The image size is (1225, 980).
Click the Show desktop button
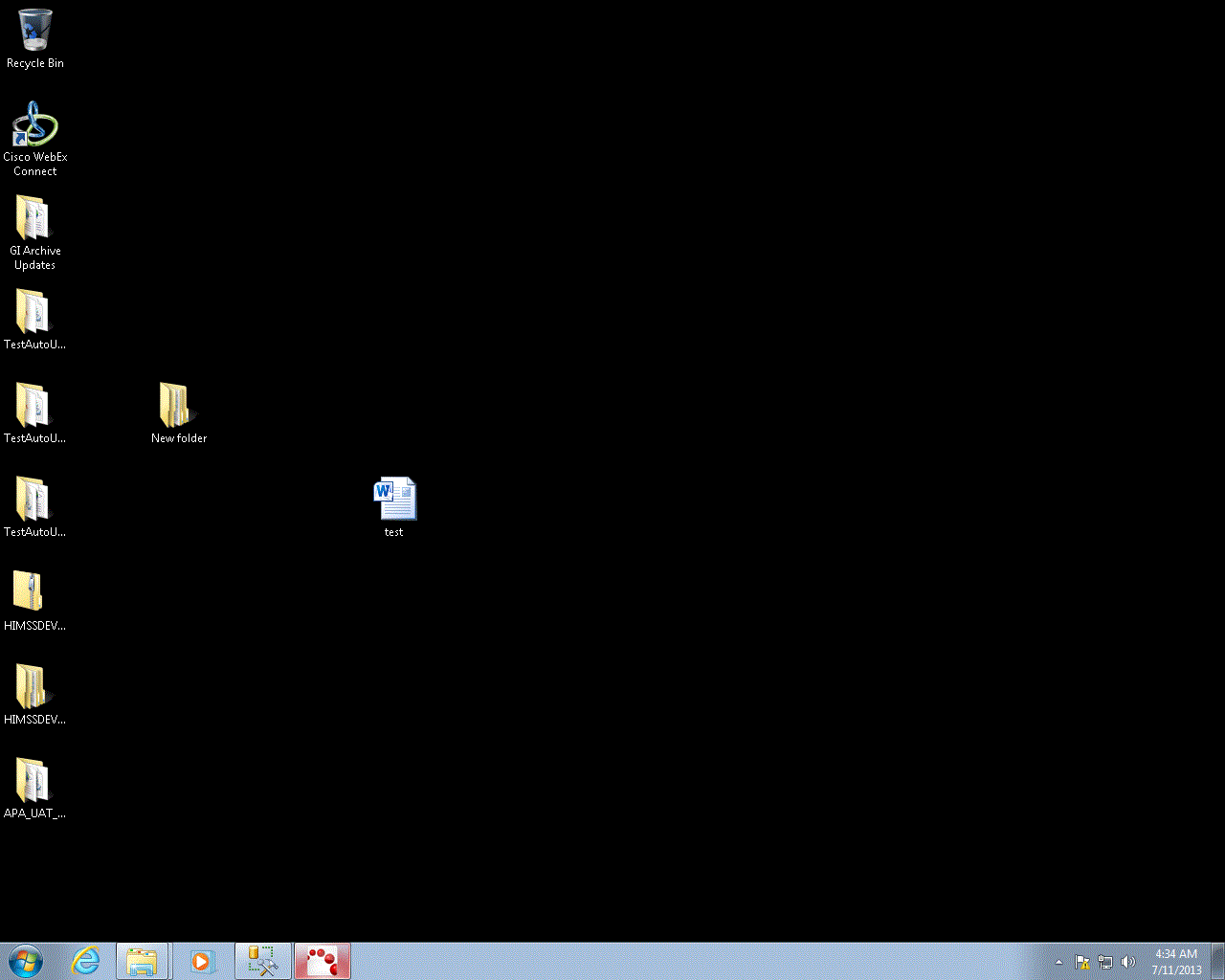click(1217, 961)
